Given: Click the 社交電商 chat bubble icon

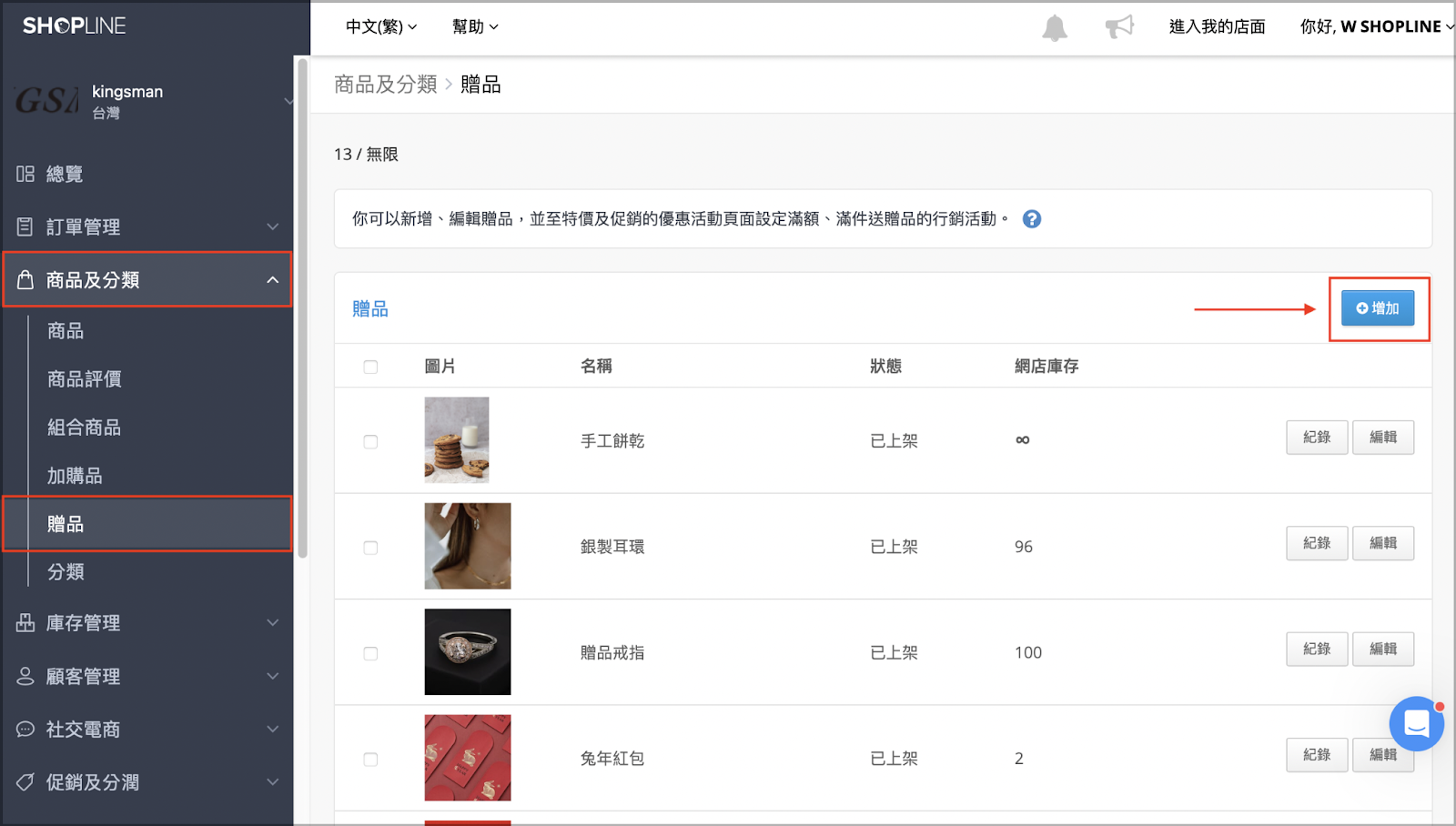Looking at the screenshot, I should 25,730.
